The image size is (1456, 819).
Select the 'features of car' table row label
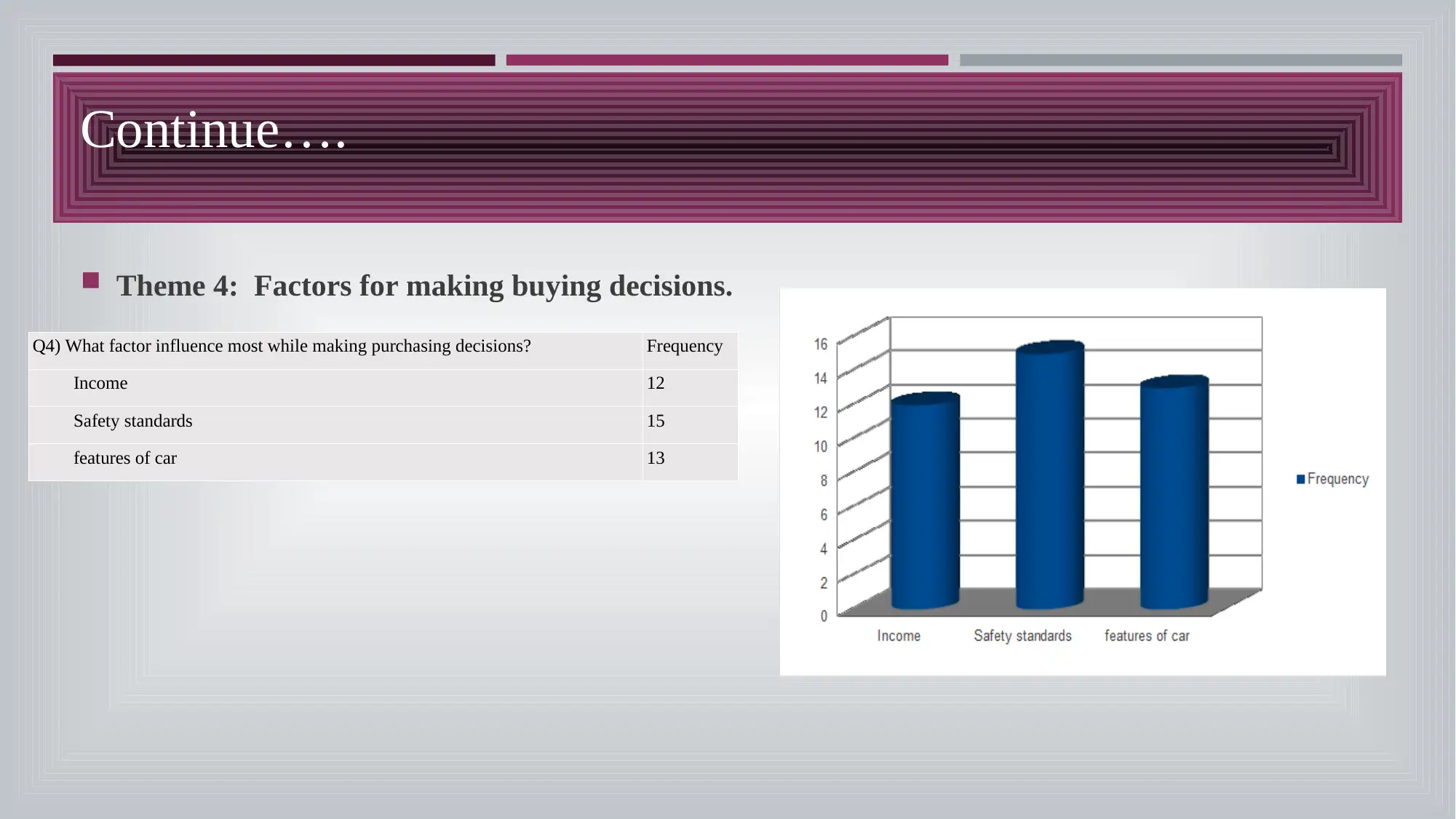click(125, 459)
